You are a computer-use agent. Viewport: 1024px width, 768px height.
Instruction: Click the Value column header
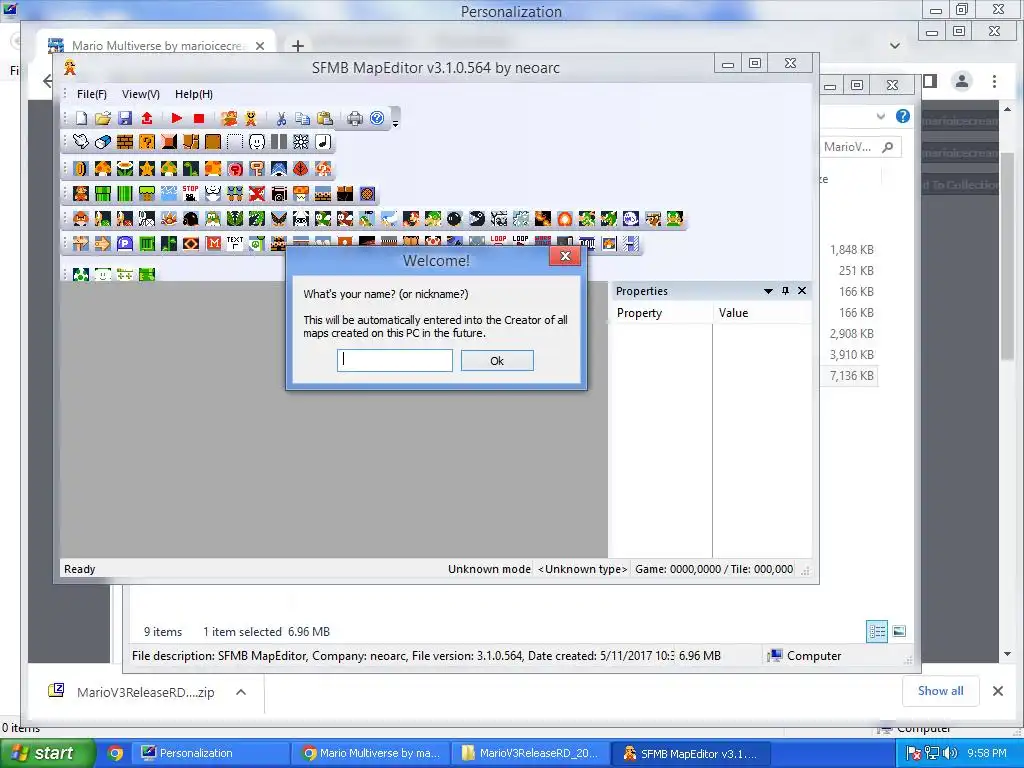[762, 313]
